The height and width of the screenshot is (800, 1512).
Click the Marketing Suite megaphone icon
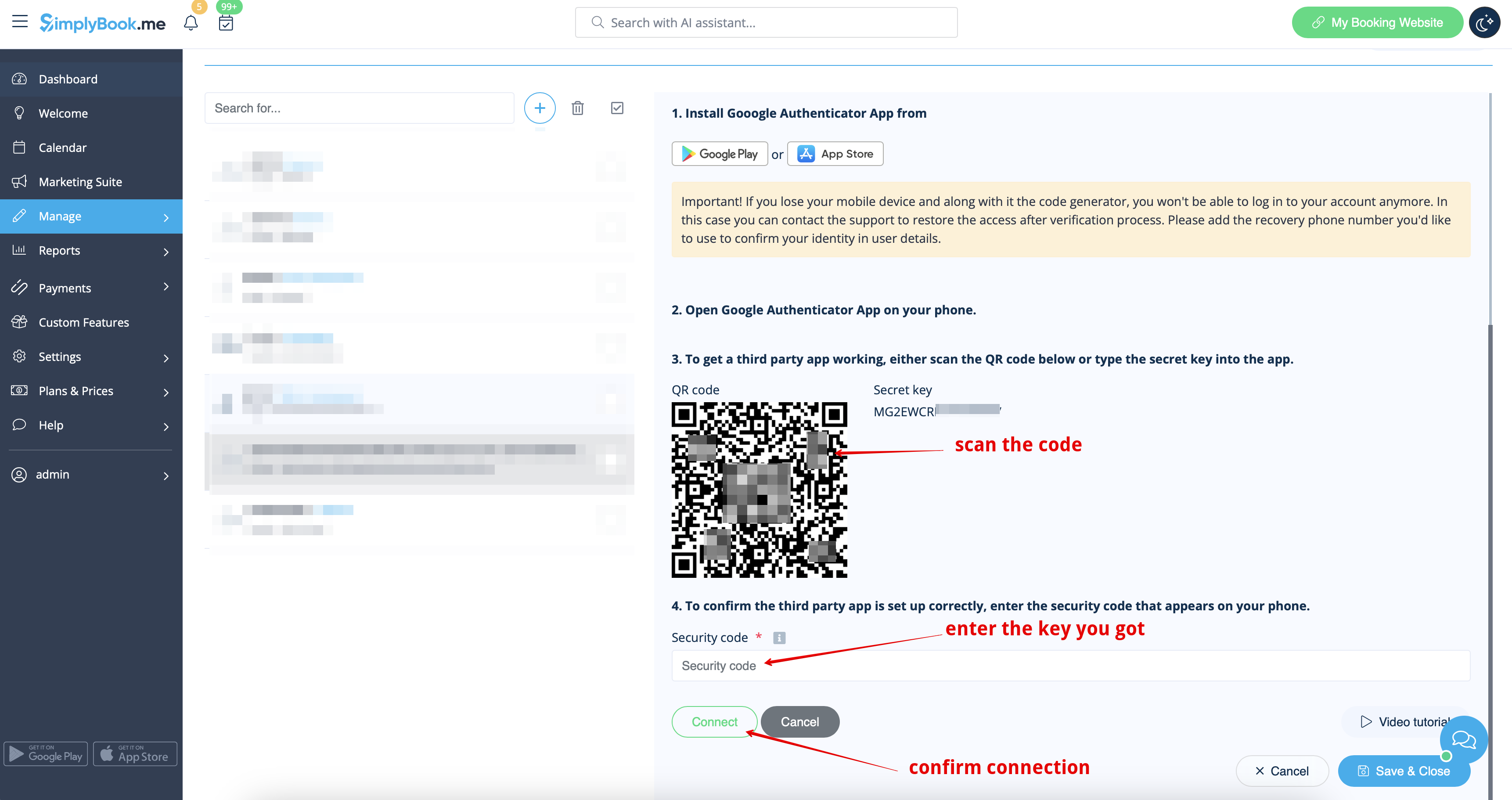point(19,181)
